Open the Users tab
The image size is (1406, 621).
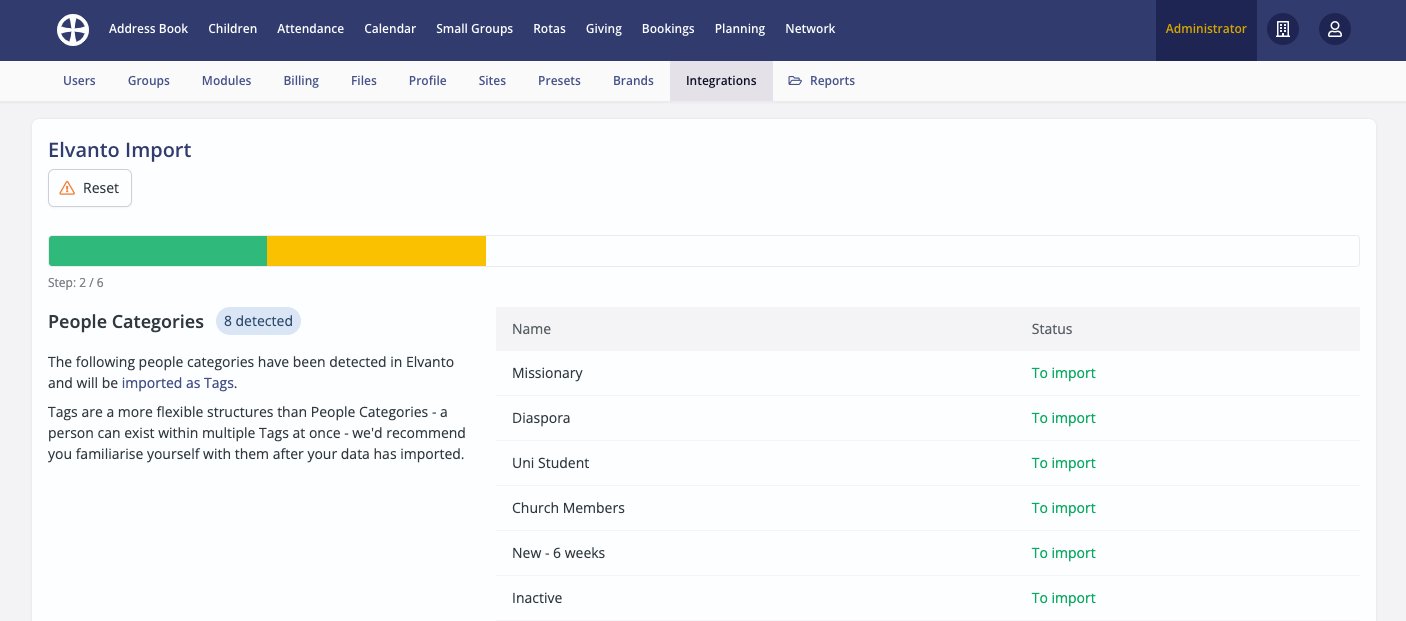click(79, 81)
